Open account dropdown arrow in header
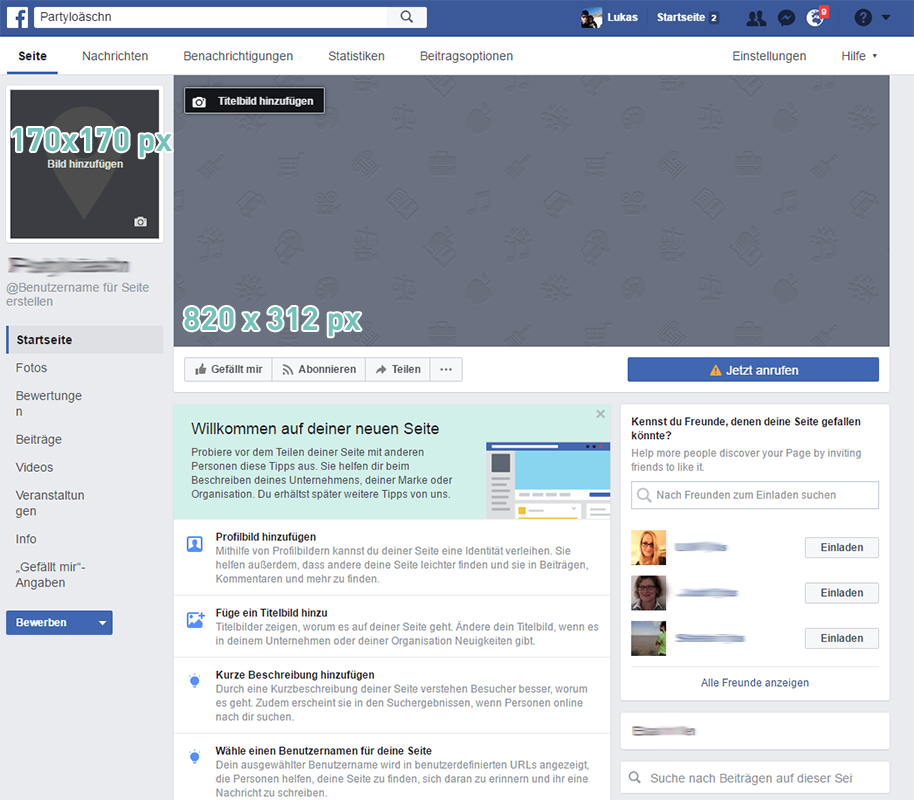Viewport: 914px width, 800px height. [886, 17]
